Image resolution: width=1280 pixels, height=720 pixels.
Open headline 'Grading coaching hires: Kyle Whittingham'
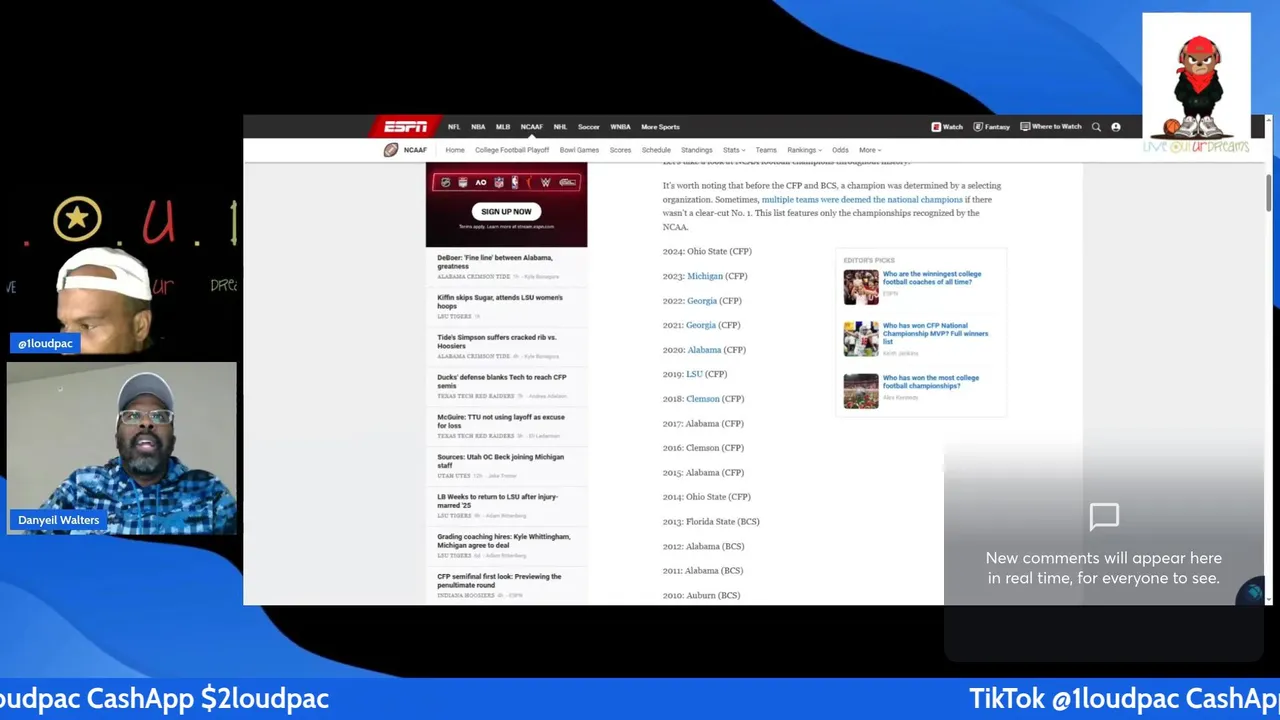click(503, 541)
